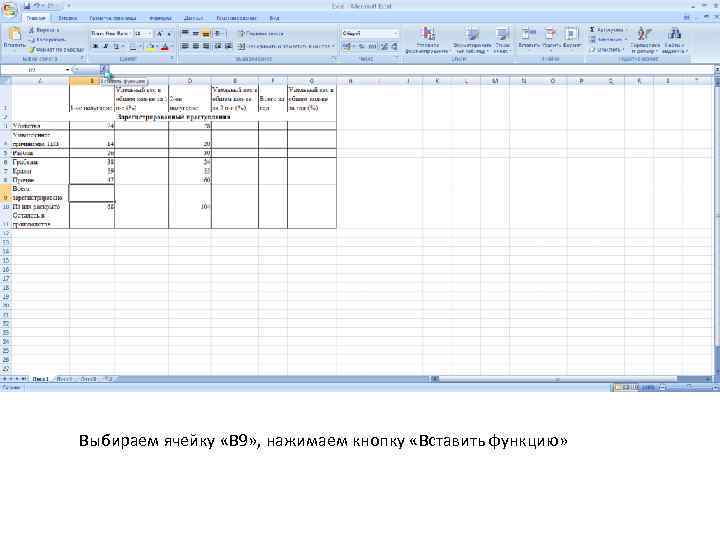720x540 pixels.
Task: Open Format as Table gallery
Action: tap(472, 40)
